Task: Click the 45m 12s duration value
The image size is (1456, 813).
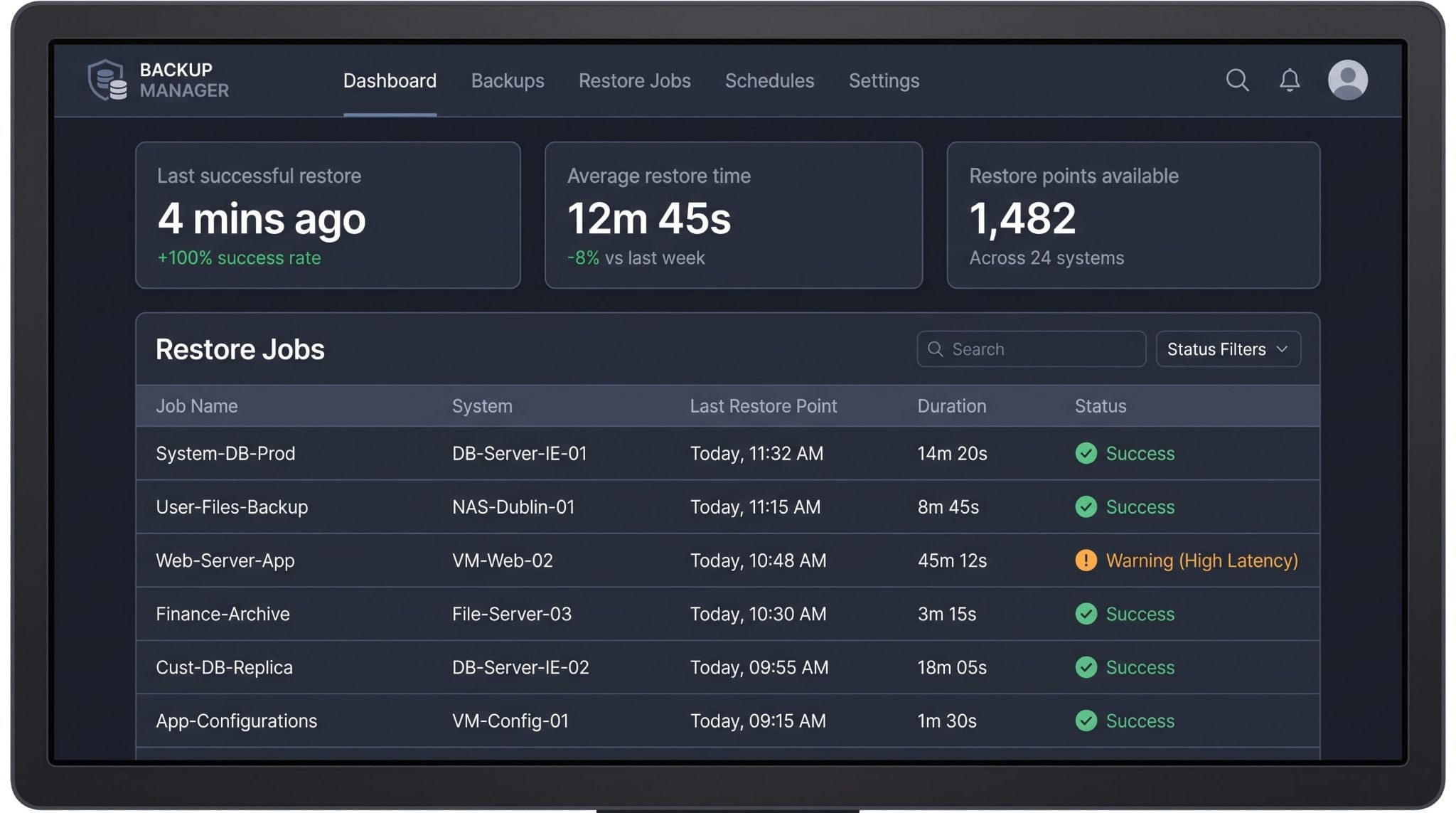Action: [x=952, y=560]
